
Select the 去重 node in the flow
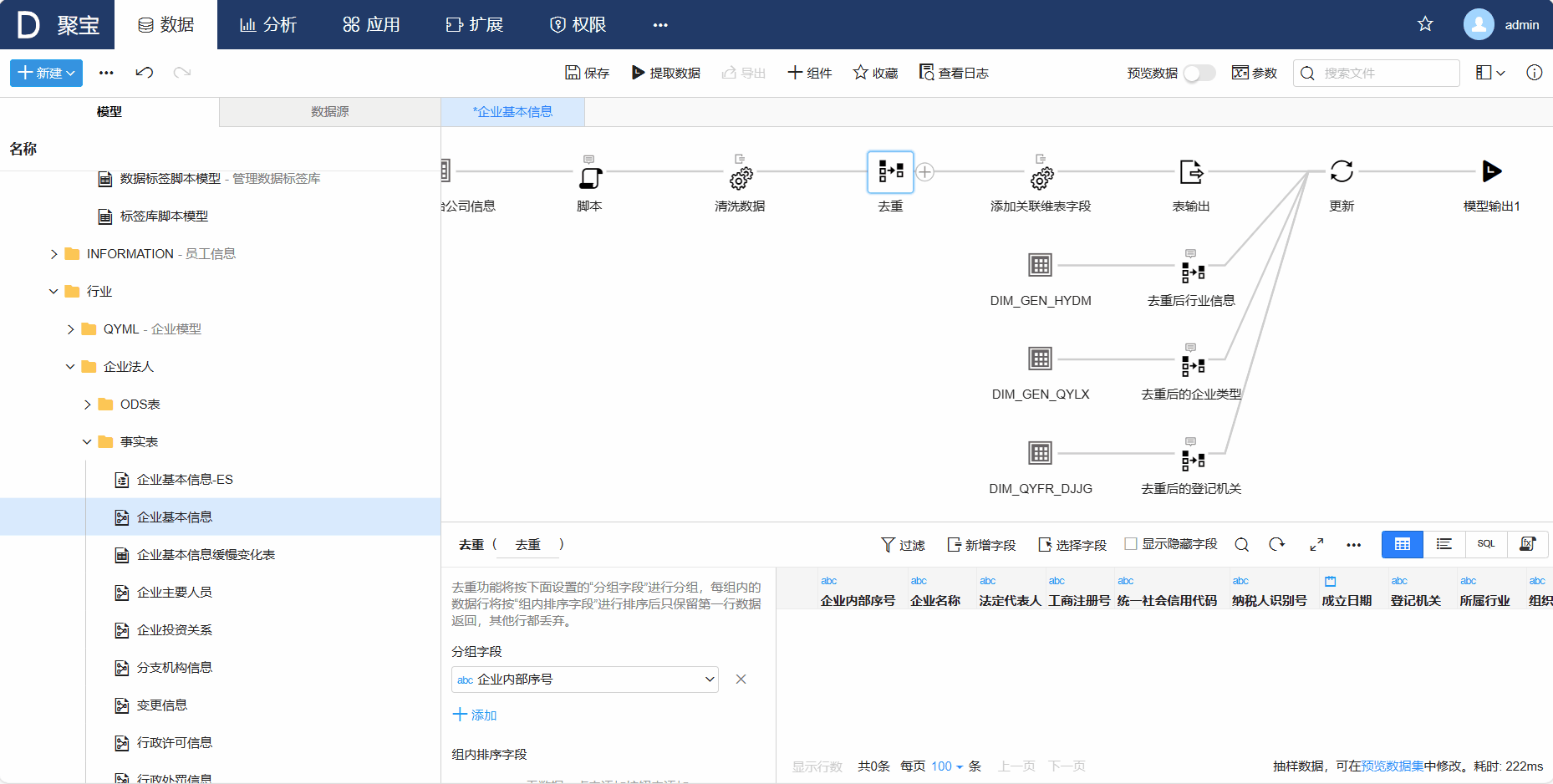(x=890, y=172)
